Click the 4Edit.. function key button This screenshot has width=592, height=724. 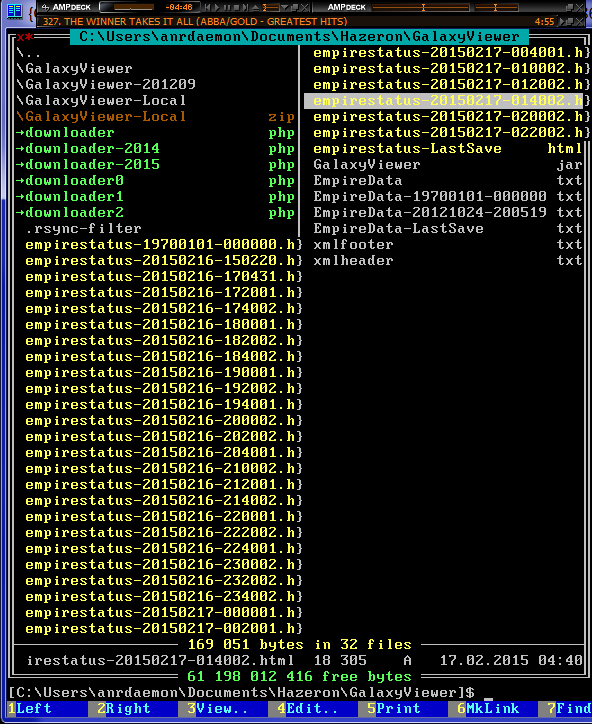[x=318, y=709]
